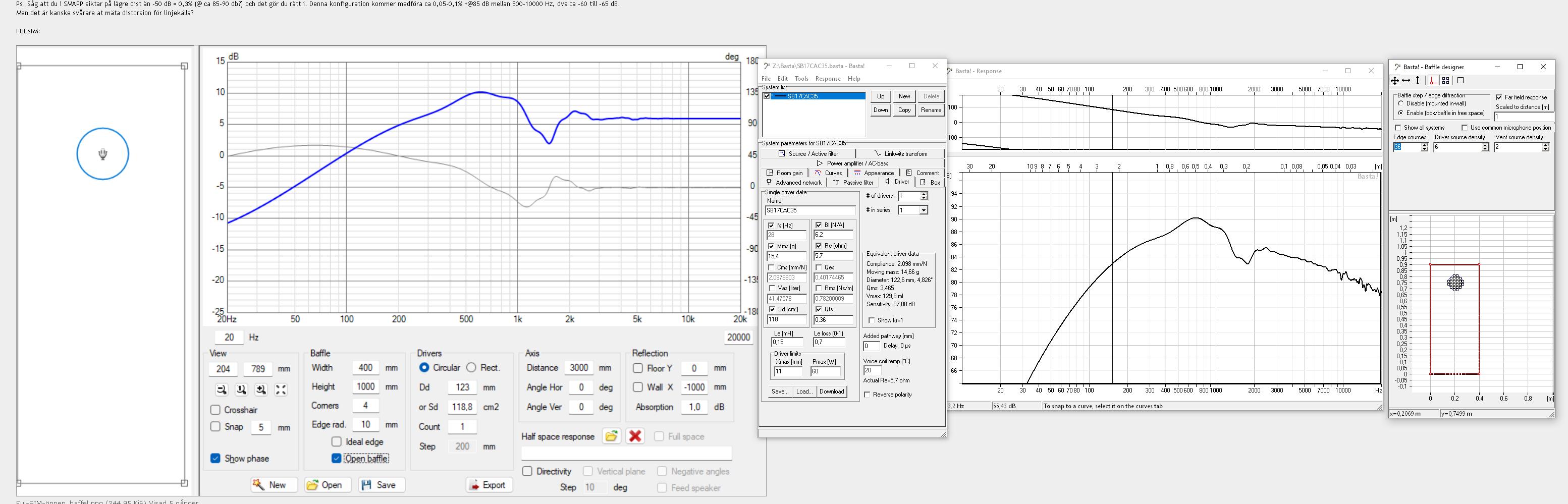Open the Linkwitz transform tab

click(x=900, y=154)
